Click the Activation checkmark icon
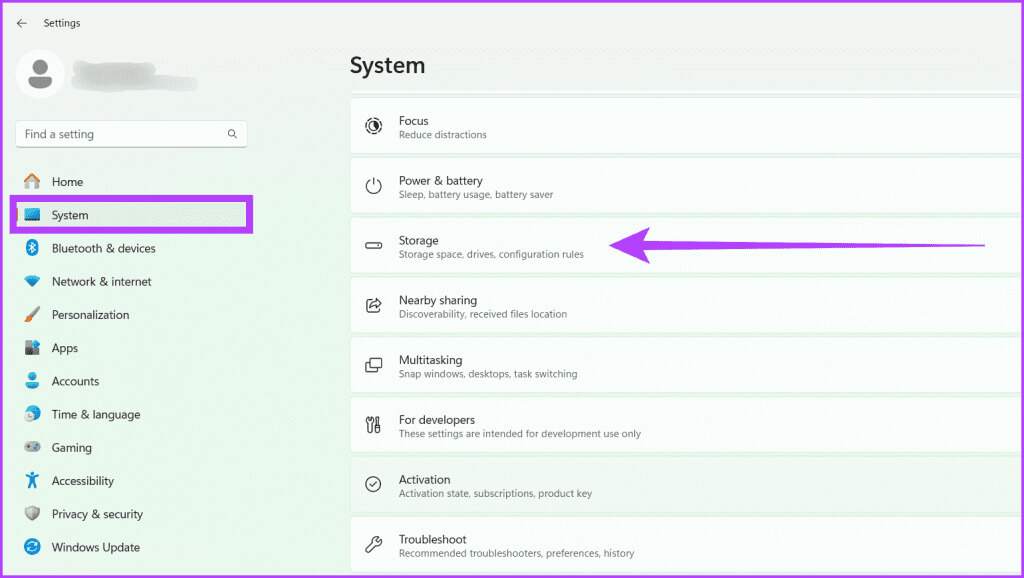 pyautogui.click(x=374, y=485)
